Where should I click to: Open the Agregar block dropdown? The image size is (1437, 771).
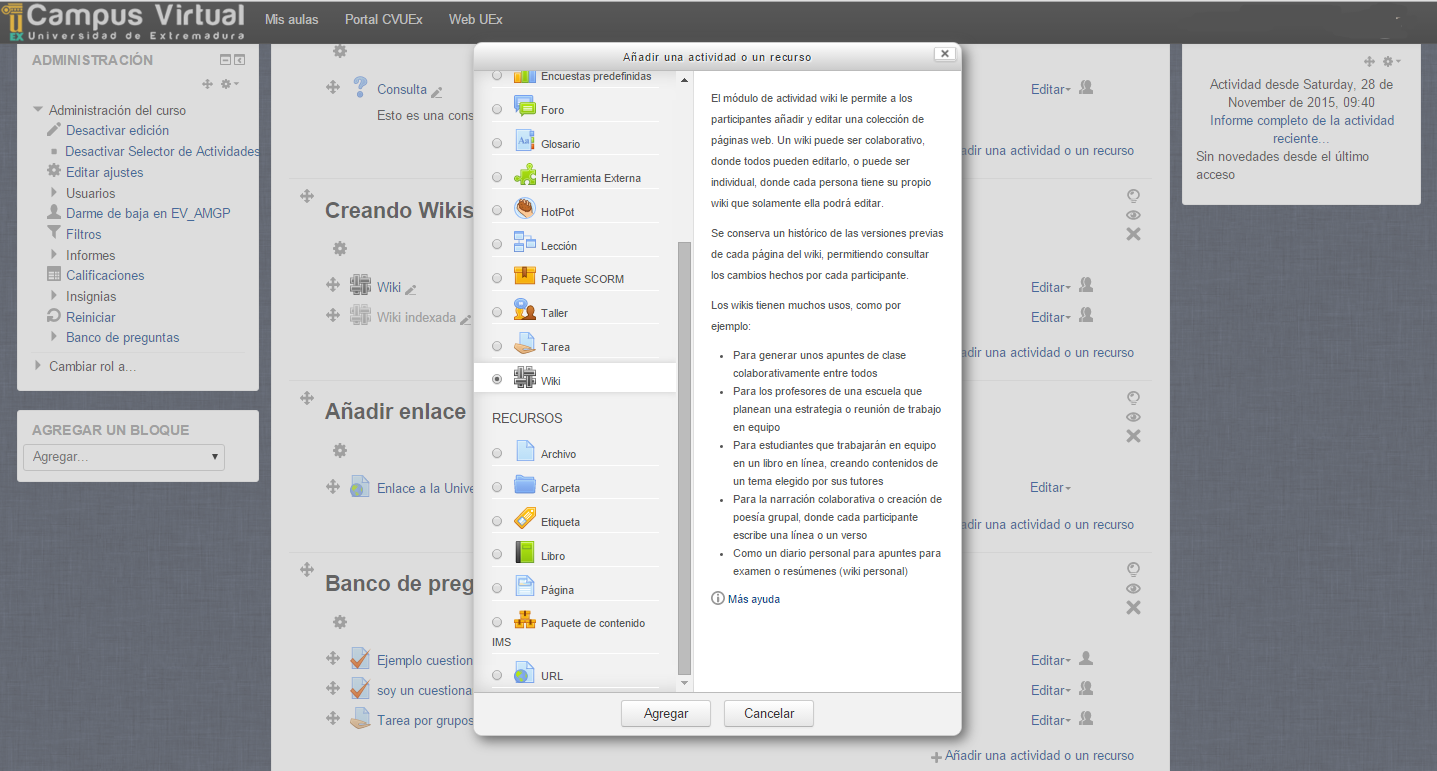(124, 457)
